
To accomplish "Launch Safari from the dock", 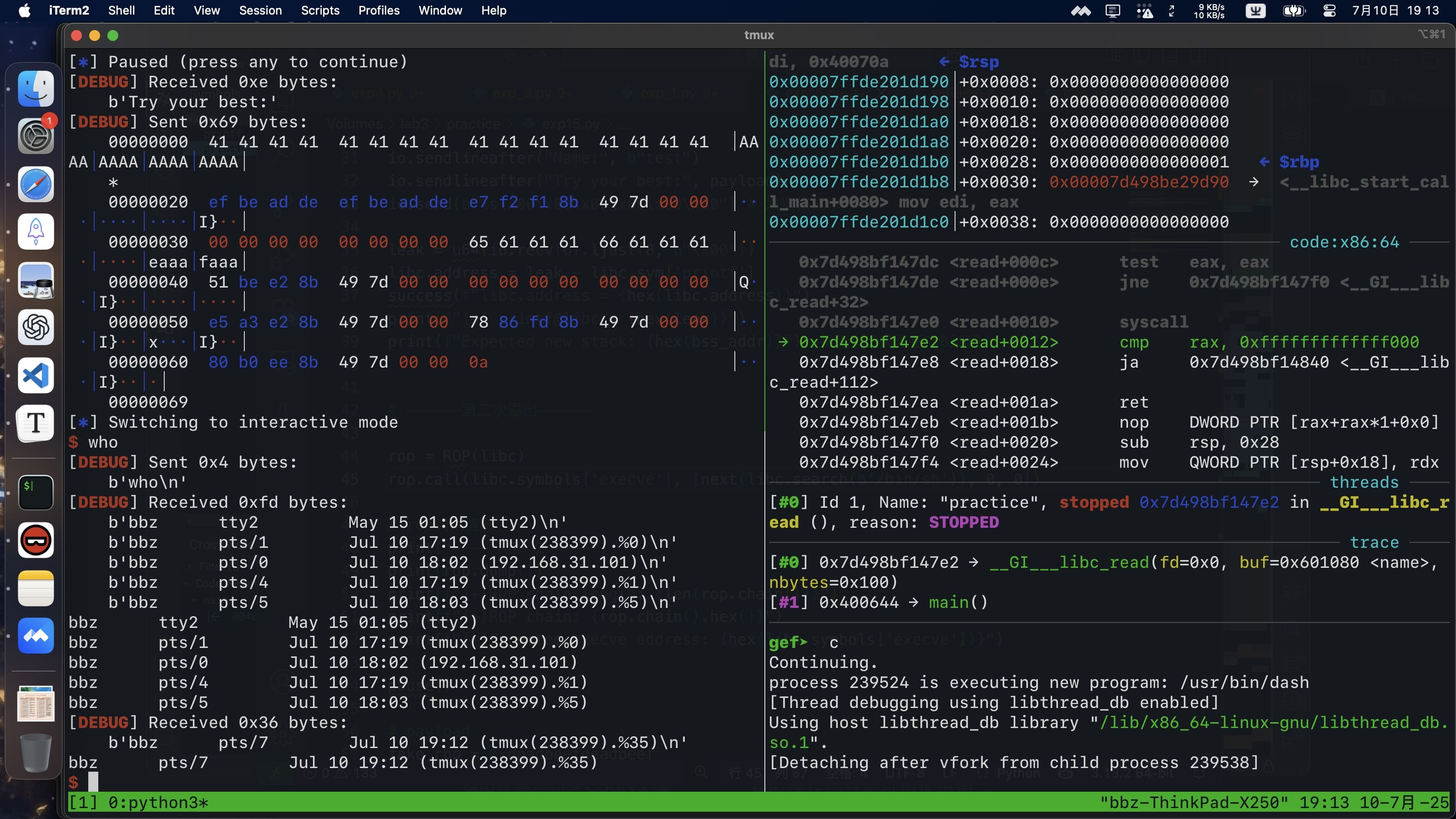I will coord(35,184).
